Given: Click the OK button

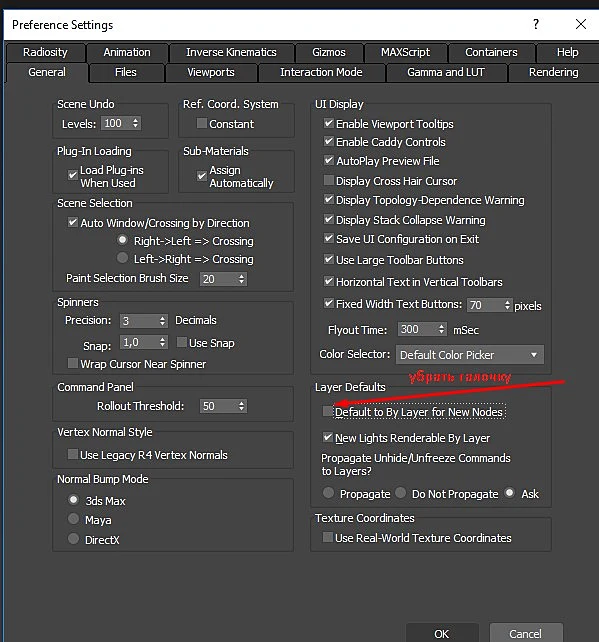Looking at the screenshot, I should pos(442,633).
